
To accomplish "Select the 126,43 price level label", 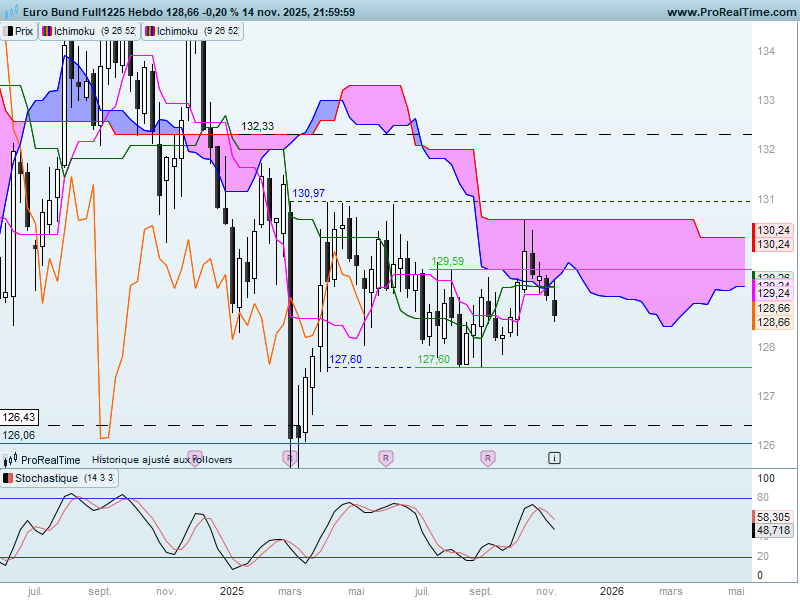I will (19, 417).
